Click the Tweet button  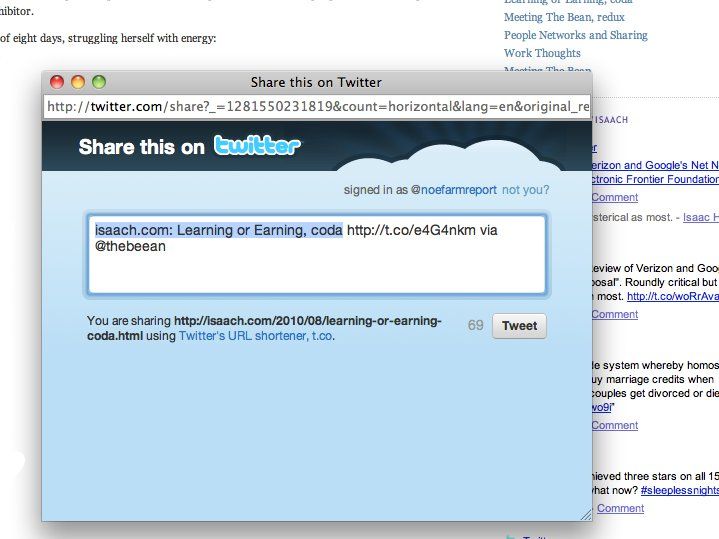coord(519,326)
